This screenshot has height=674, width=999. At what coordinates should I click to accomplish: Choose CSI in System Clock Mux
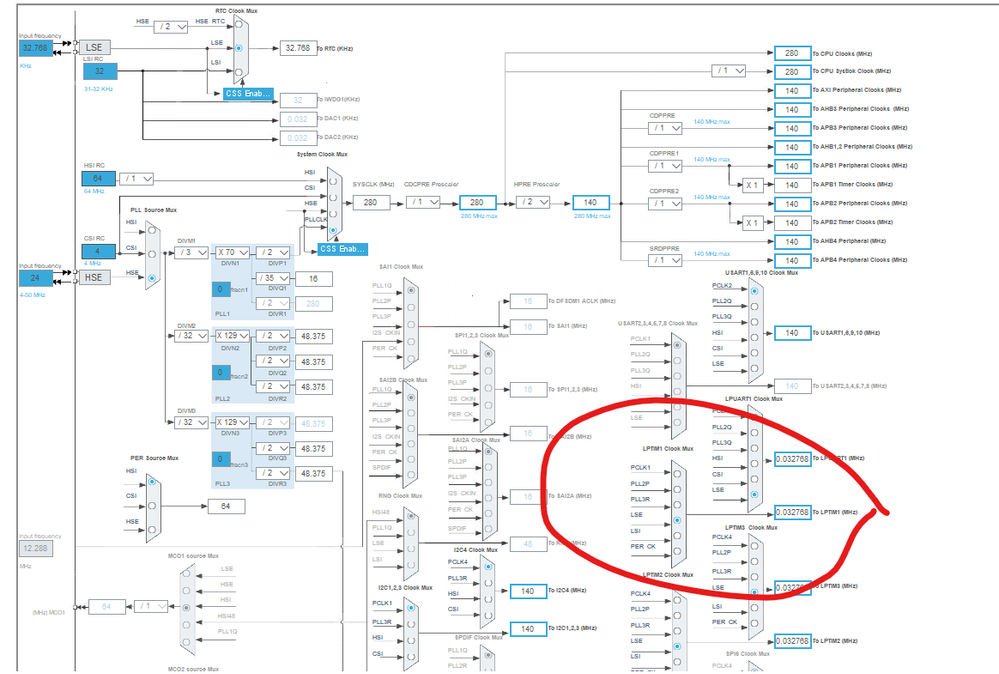333,197
